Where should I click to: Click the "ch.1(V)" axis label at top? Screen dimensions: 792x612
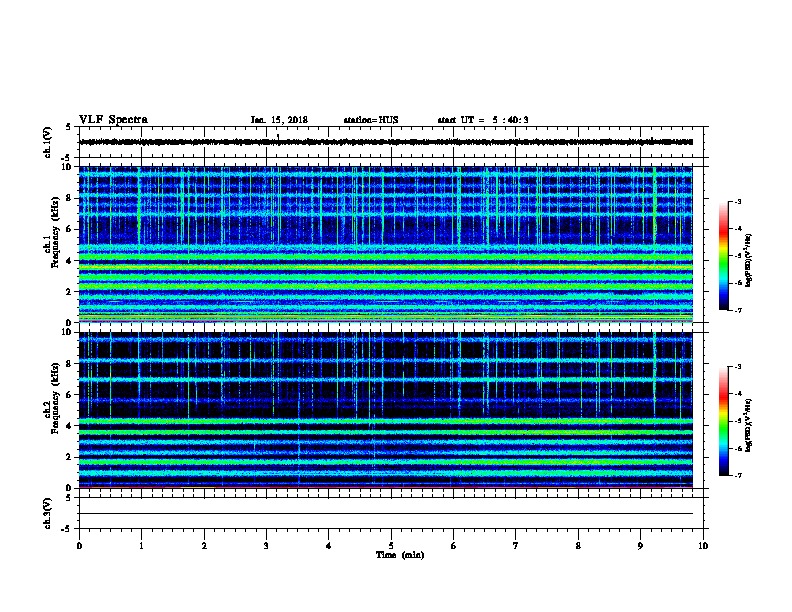(47, 142)
